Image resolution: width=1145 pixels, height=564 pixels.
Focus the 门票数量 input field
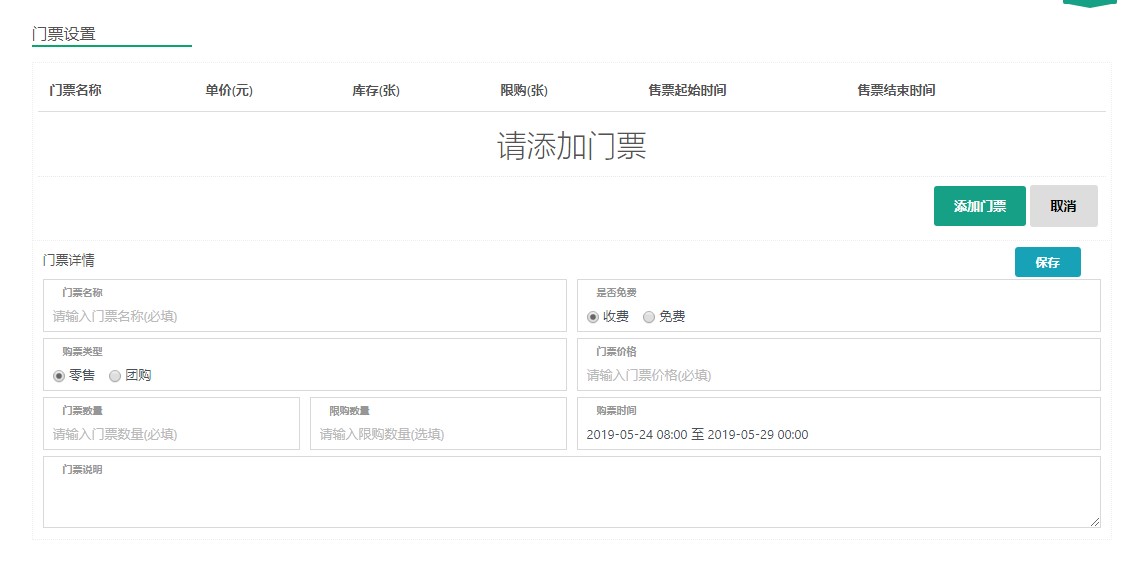(x=171, y=434)
